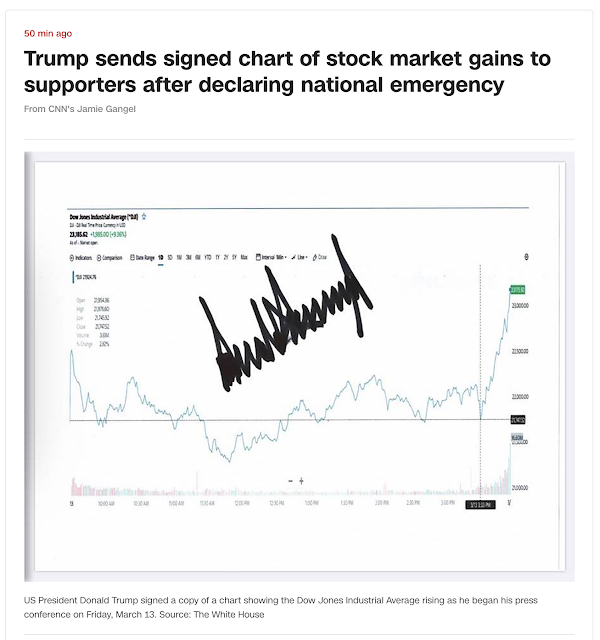Viewport: 600px width, 640px height.
Task: Click the star icon beside Dow Jones title
Action: pos(146,215)
